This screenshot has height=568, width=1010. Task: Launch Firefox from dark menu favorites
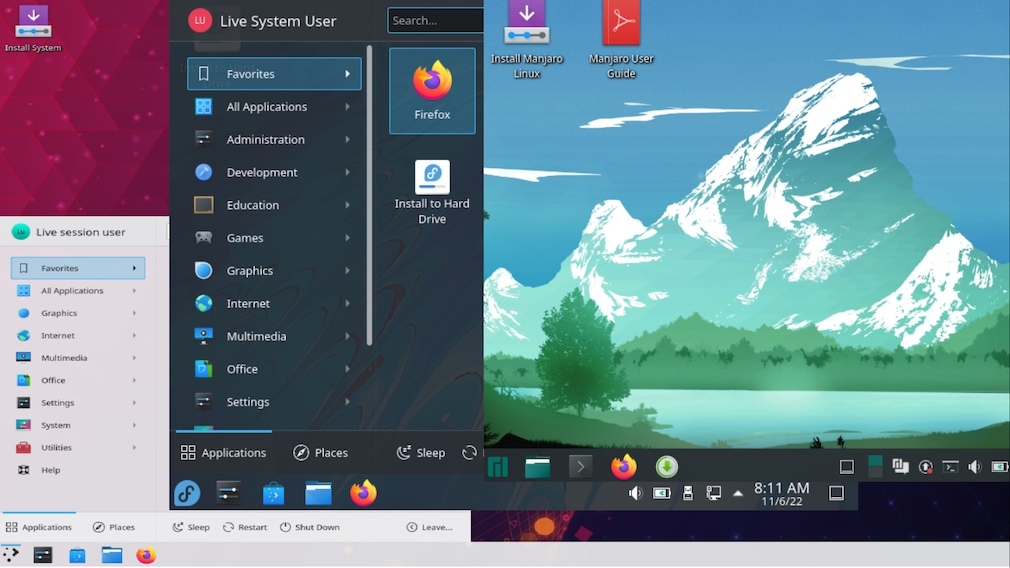[x=432, y=91]
